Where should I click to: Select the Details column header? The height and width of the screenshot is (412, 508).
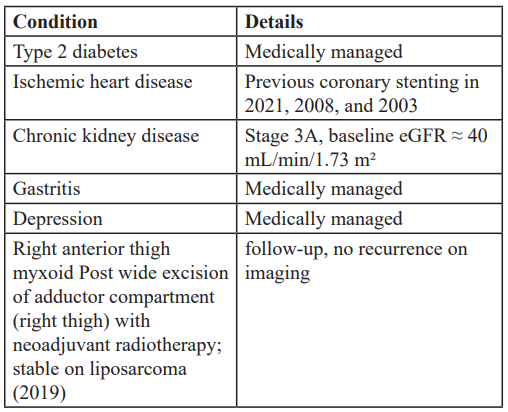coord(369,21)
